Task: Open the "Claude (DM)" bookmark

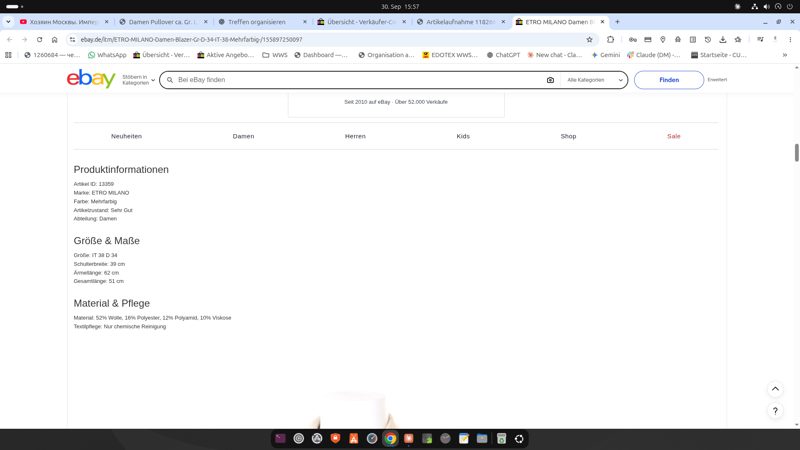Action: point(654,55)
